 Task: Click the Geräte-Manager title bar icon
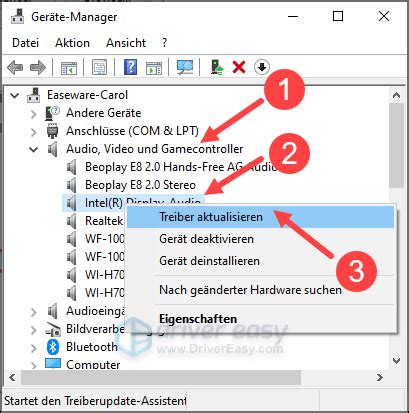tap(17, 16)
